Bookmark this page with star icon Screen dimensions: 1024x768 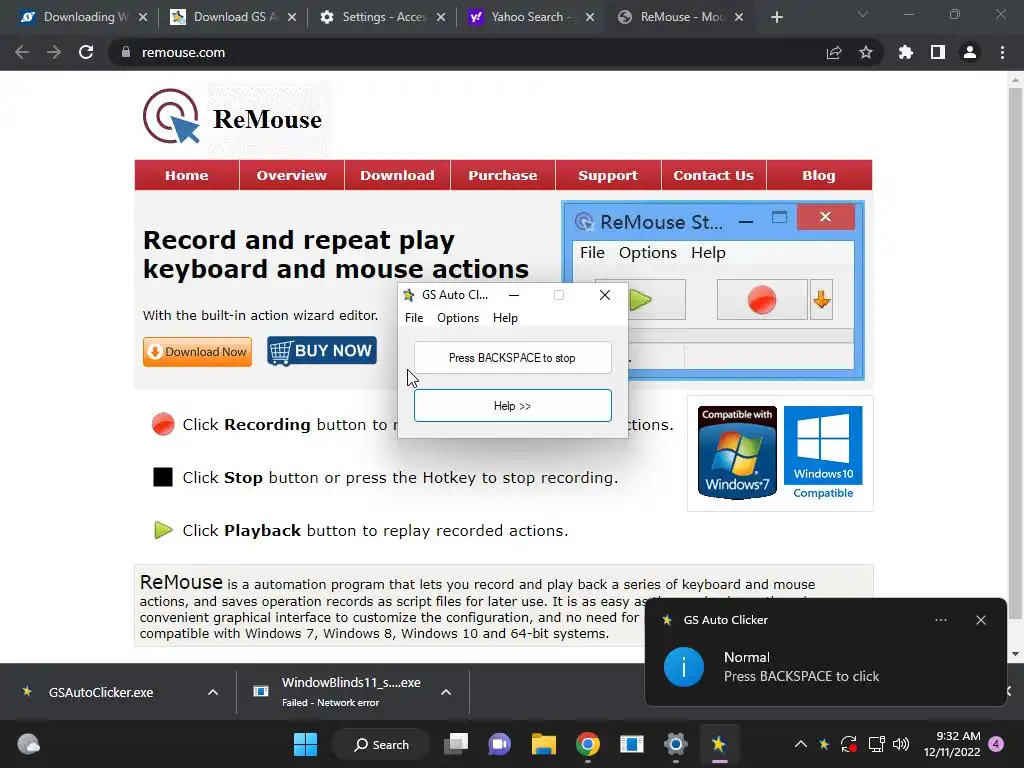[x=866, y=52]
